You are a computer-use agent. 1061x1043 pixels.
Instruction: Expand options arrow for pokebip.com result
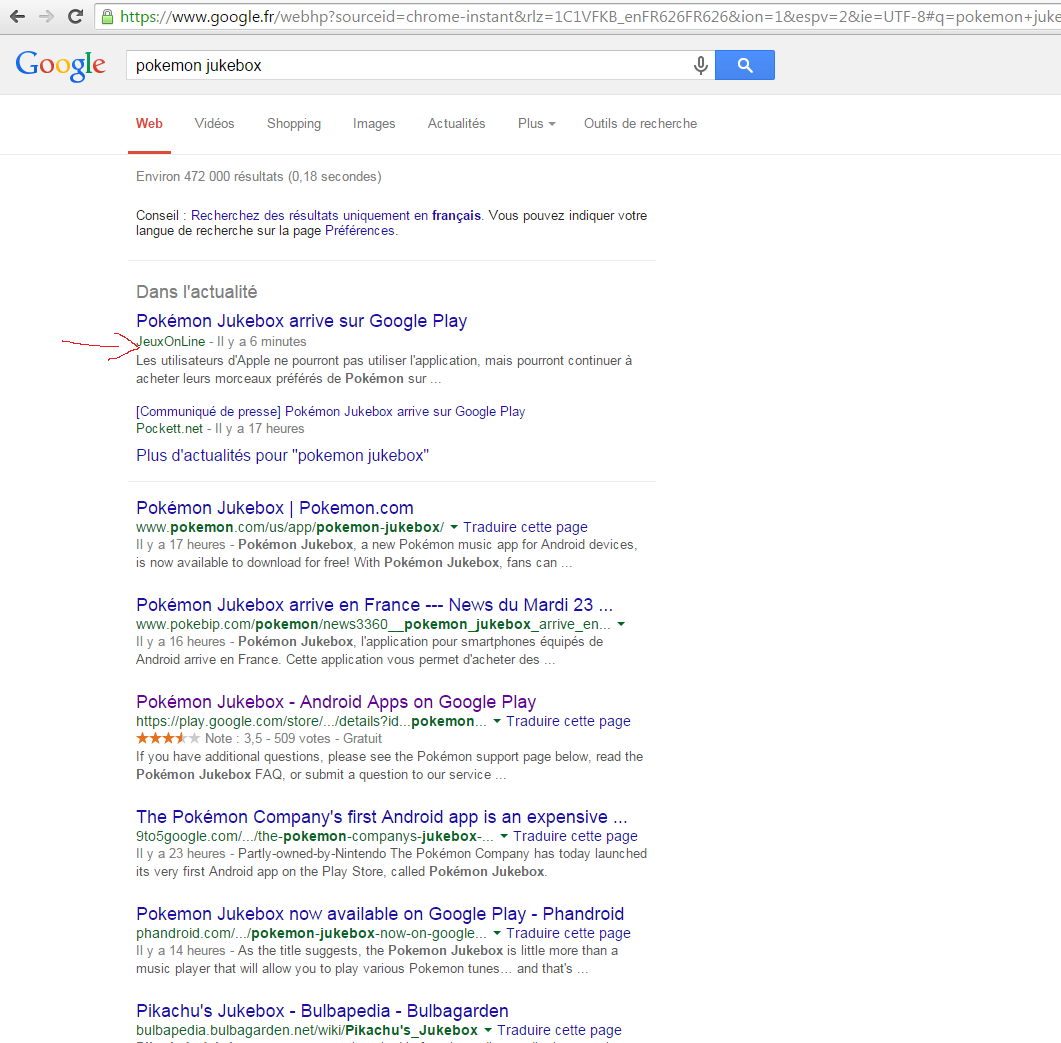click(x=621, y=624)
